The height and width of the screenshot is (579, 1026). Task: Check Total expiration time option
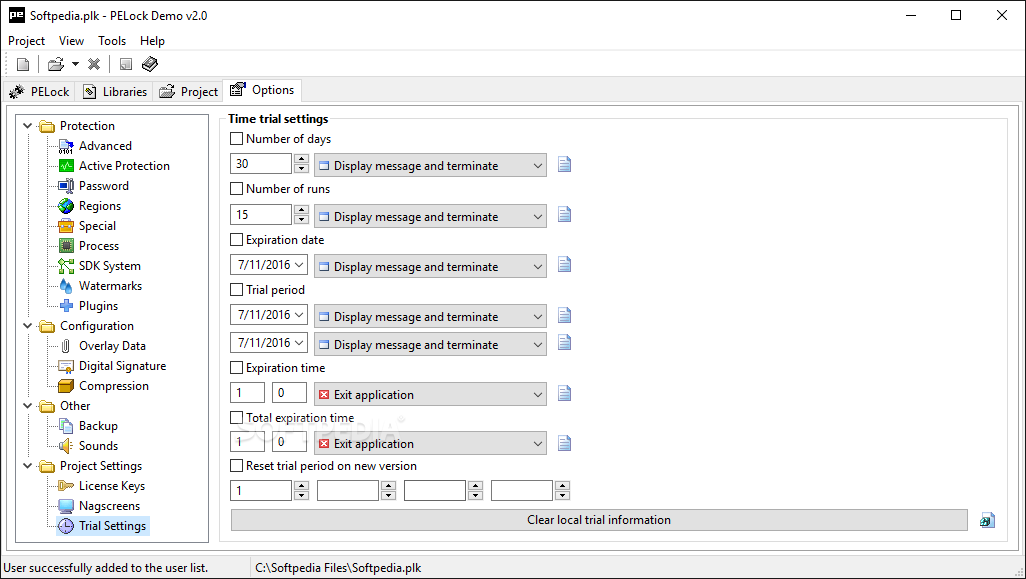point(237,418)
